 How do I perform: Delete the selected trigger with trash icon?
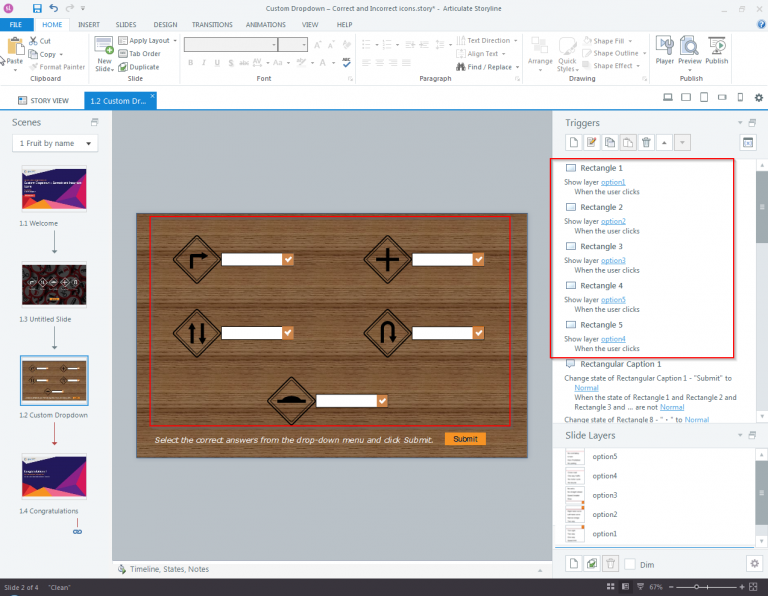coord(646,143)
